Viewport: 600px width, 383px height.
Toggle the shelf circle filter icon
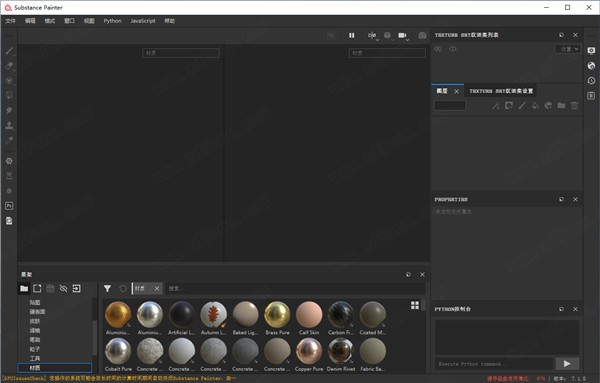122,288
